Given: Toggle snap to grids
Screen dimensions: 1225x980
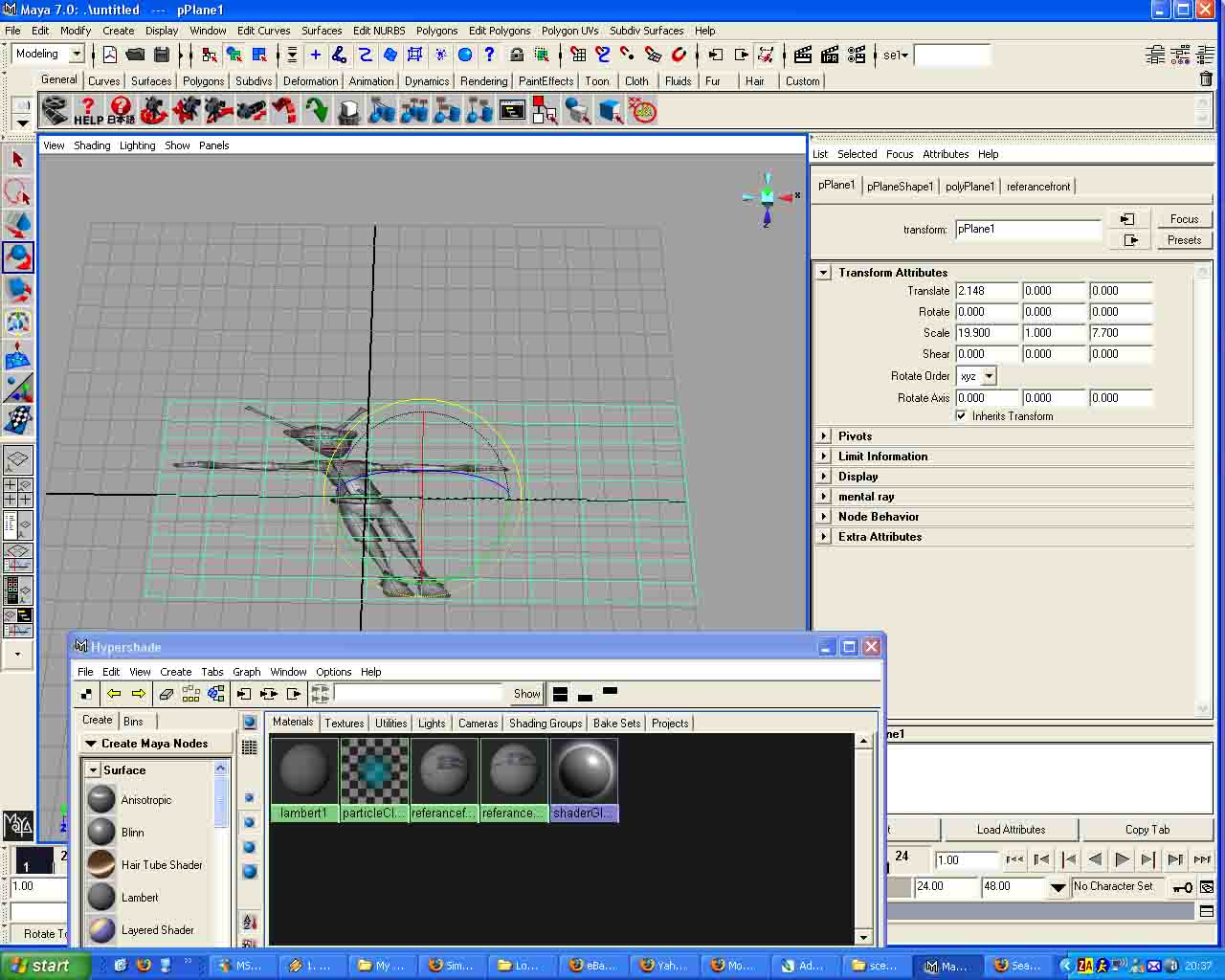Looking at the screenshot, I should point(578,55).
